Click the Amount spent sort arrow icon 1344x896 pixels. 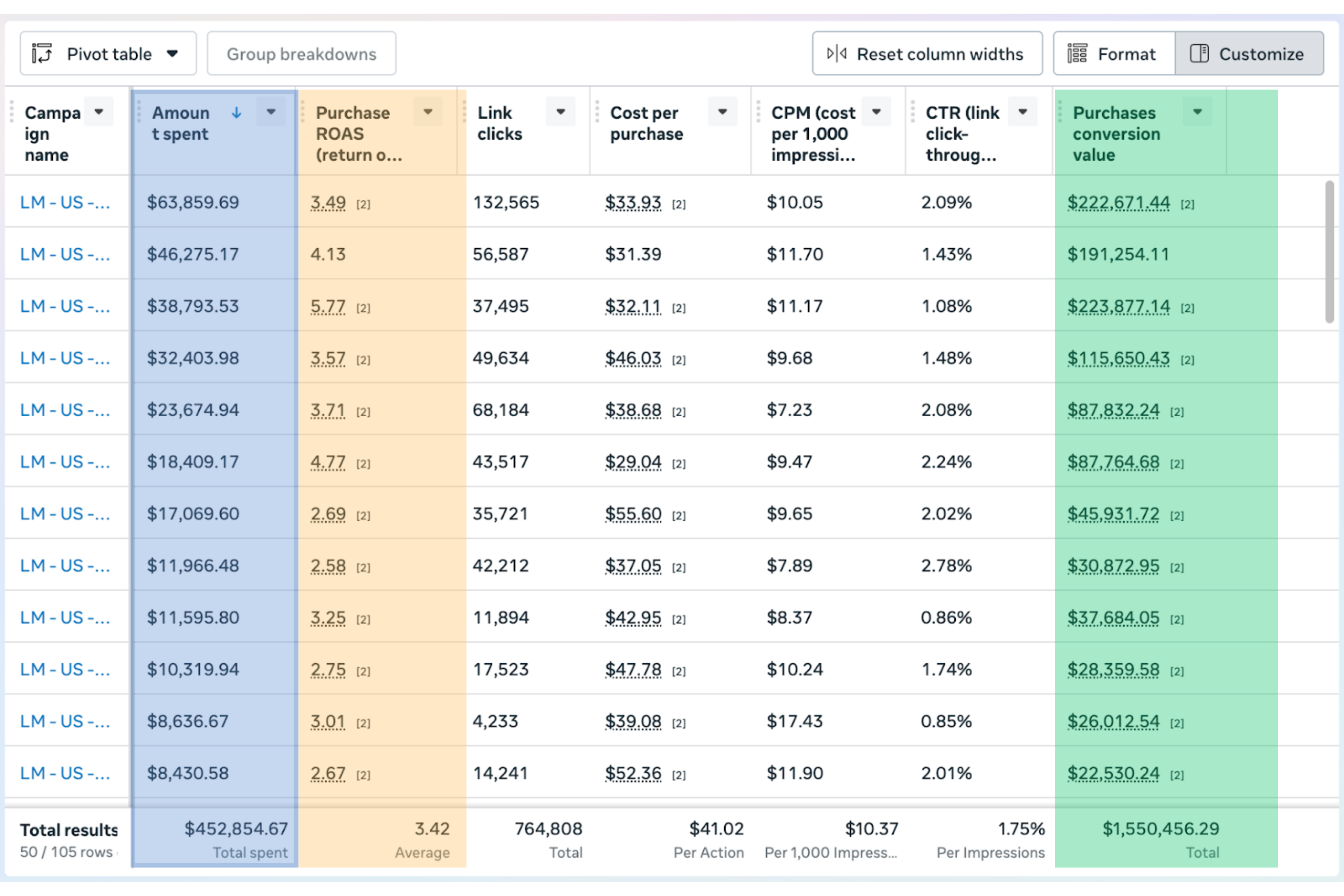(x=237, y=112)
